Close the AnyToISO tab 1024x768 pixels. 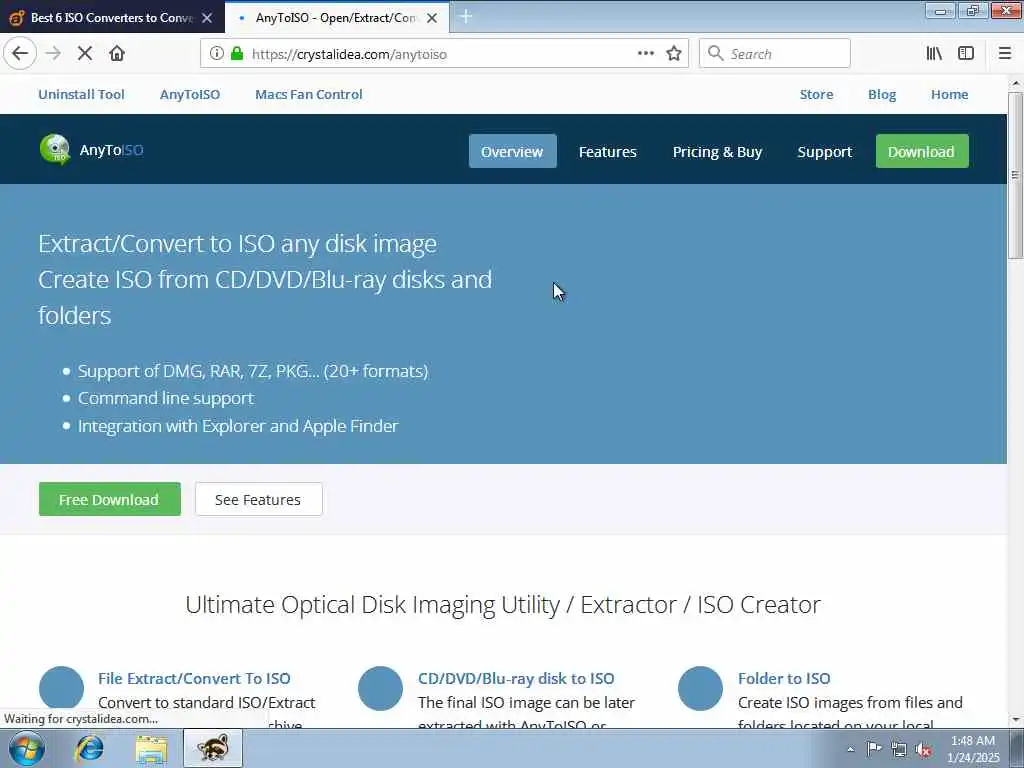(x=432, y=18)
